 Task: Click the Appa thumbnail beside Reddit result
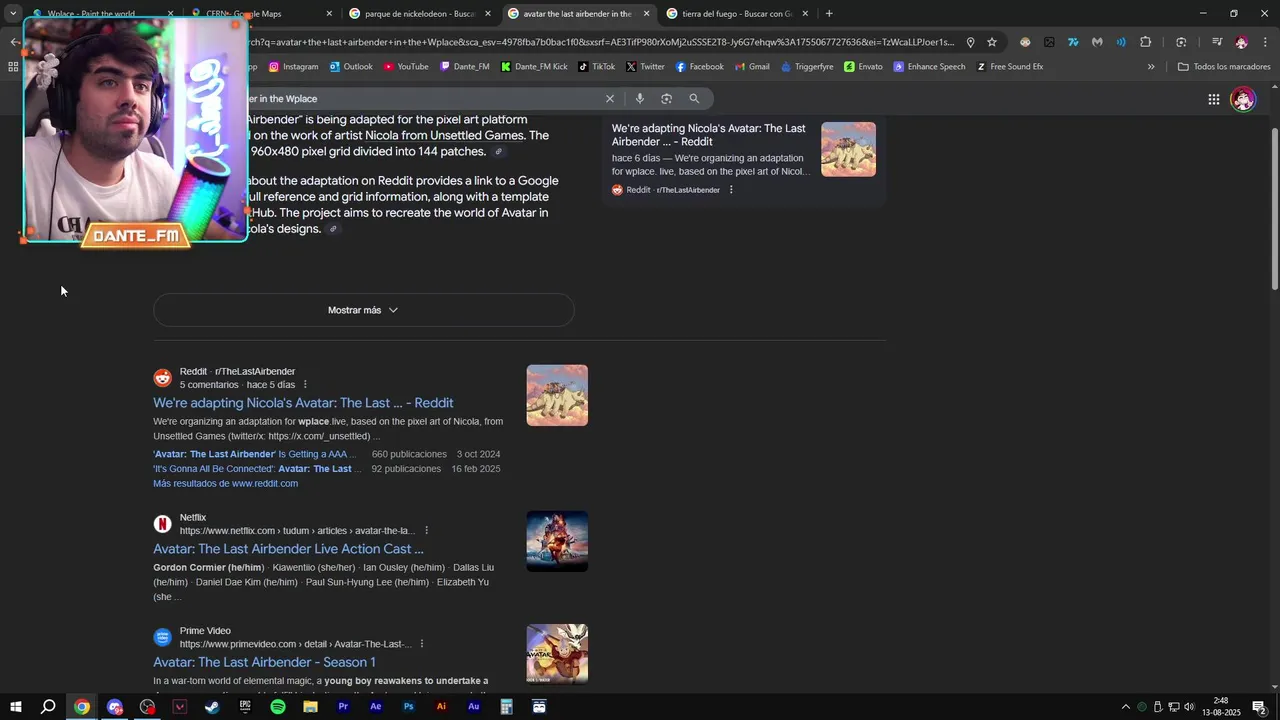click(x=557, y=395)
